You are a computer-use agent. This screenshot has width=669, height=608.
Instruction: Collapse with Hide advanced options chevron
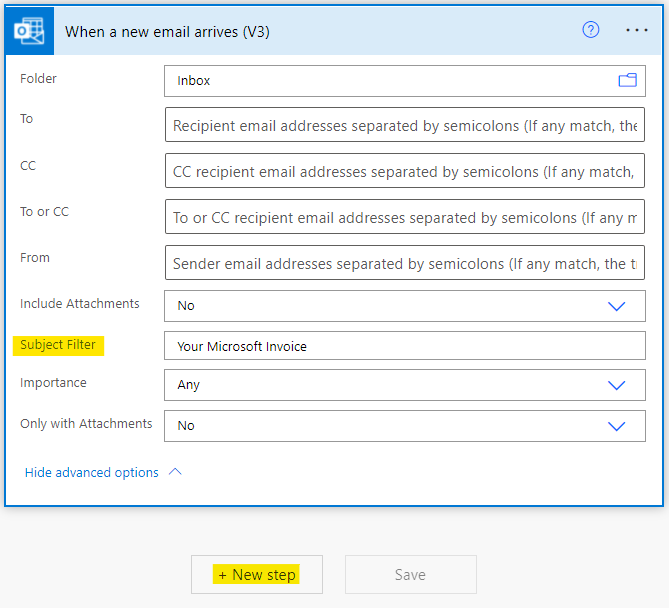(x=176, y=472)
